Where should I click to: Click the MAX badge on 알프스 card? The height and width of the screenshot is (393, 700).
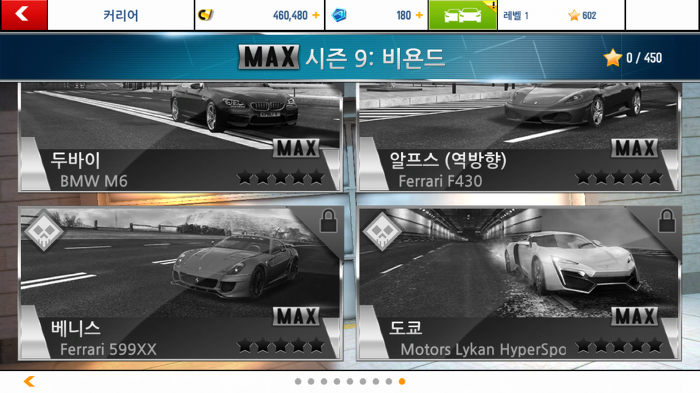635,148
